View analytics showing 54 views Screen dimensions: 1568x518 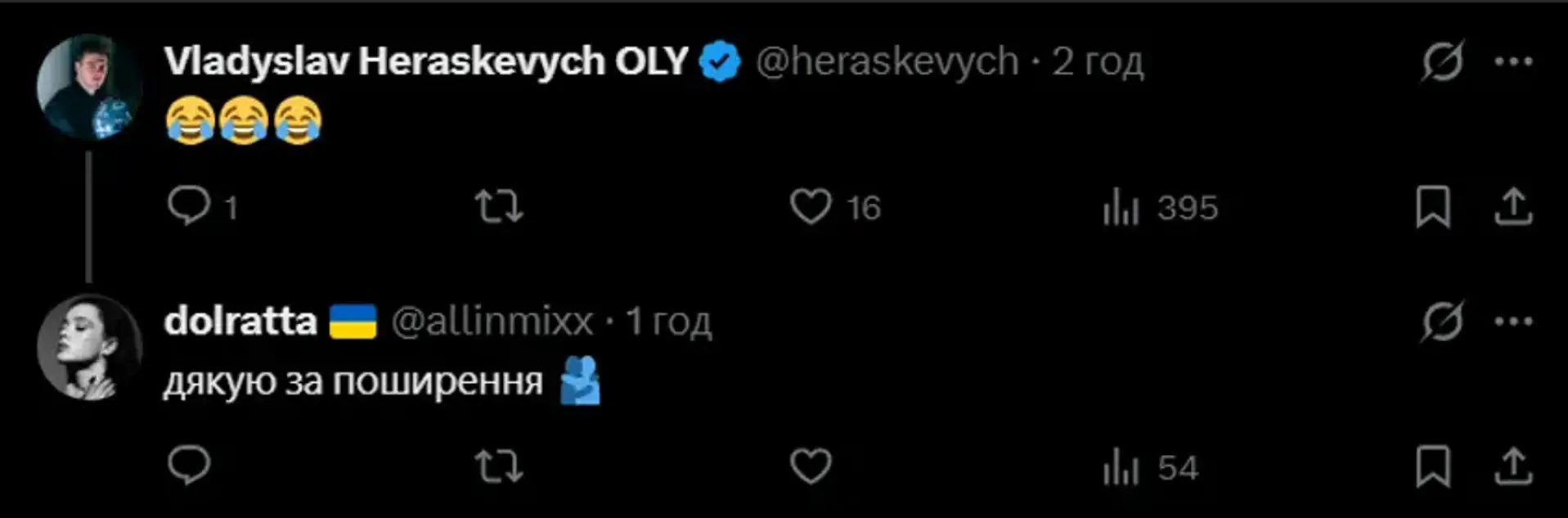(x=1121, y=468)
